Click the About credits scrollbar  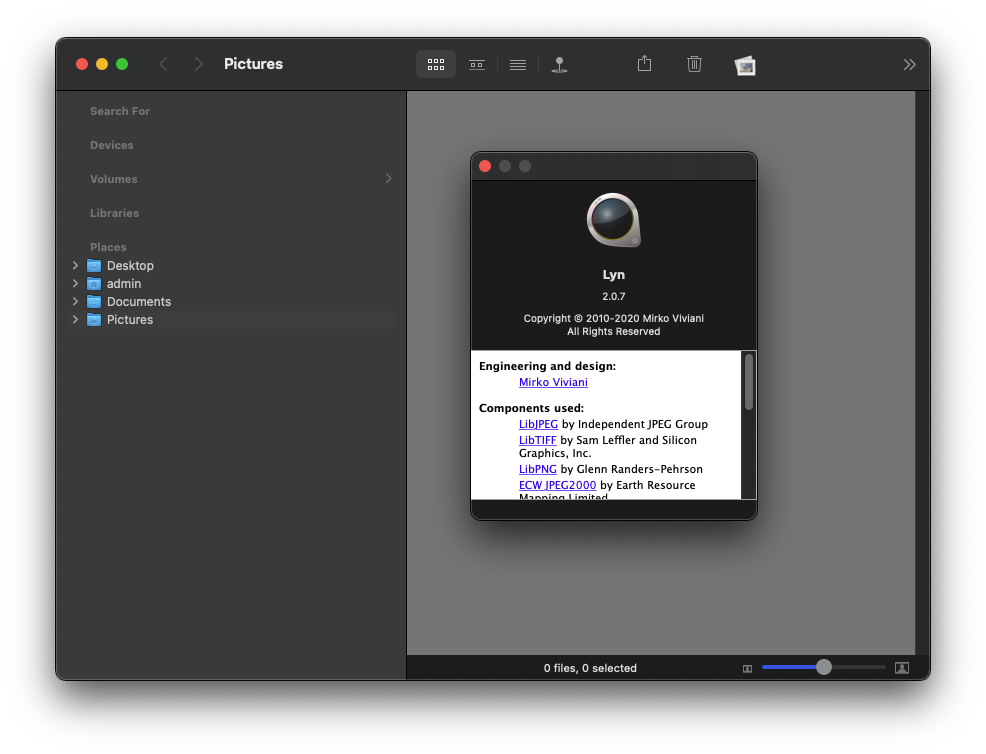[x=748, y=382]
